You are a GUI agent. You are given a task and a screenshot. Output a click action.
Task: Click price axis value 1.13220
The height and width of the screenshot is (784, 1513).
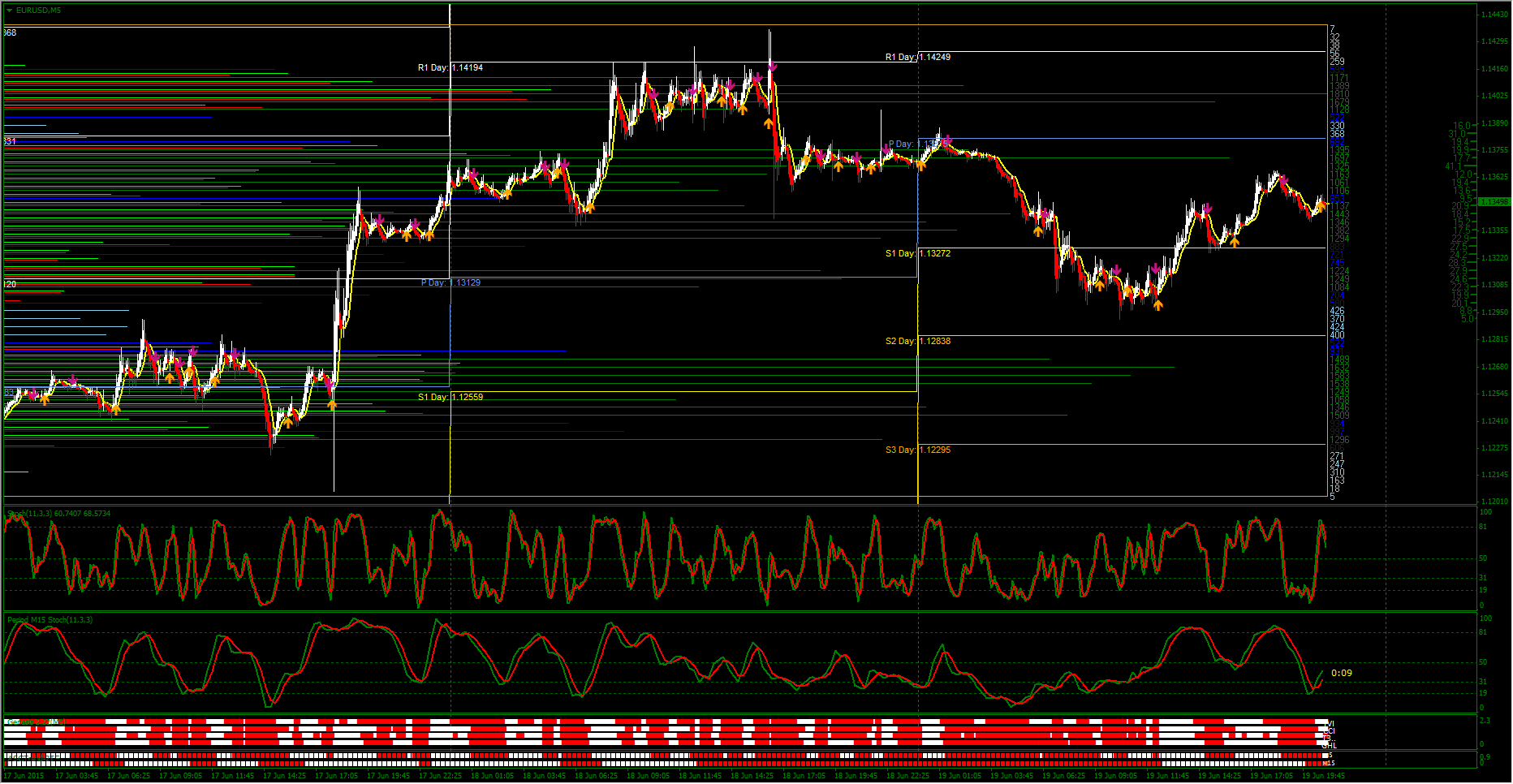click(x=1495, y=258)
